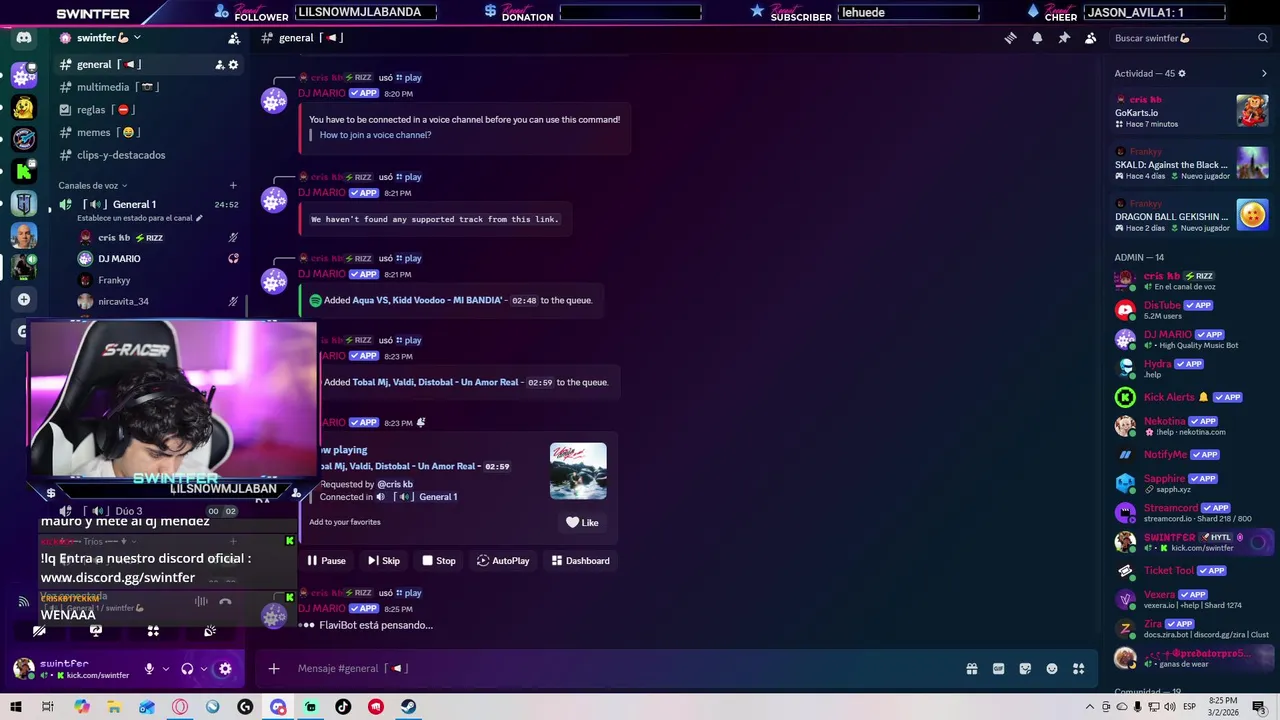The width and height of the screenshot is (1280, 720).
Task: Click invite people icon beside server name
Action: click(234, 38)
